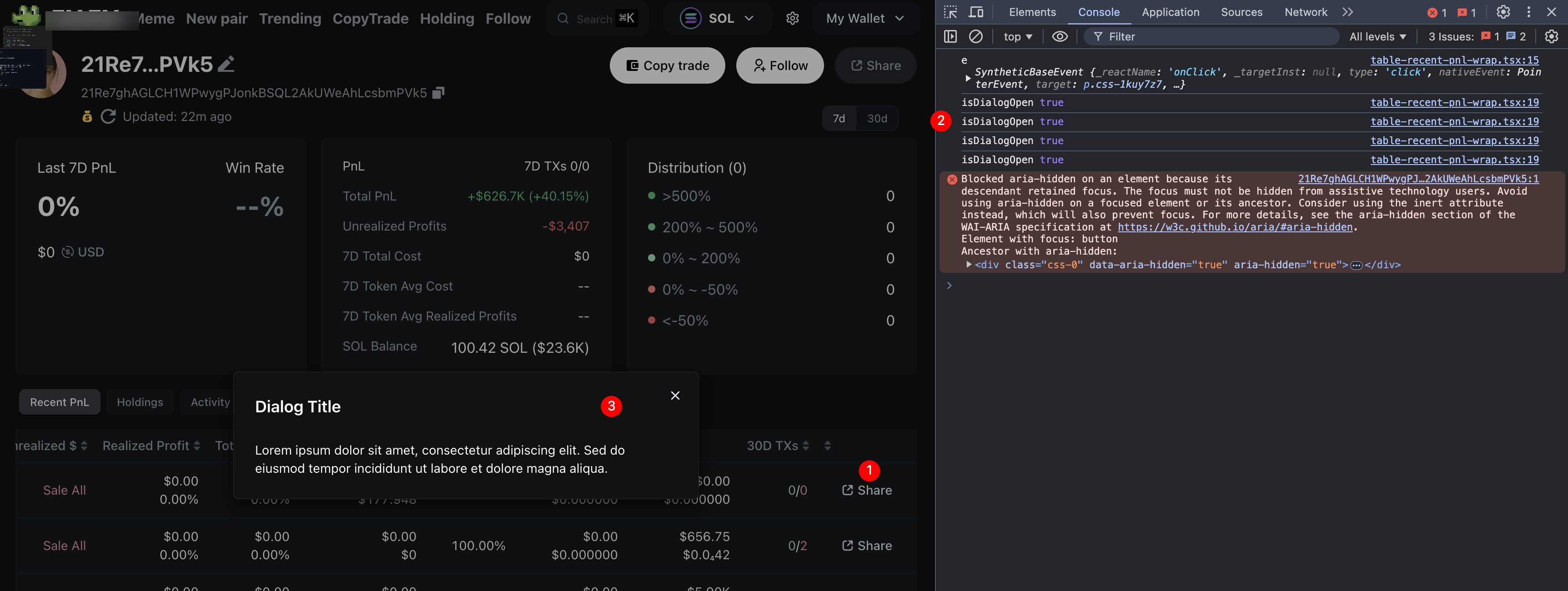
Task: Create live expression with eye icon
Action: (x=1060, y=36)
